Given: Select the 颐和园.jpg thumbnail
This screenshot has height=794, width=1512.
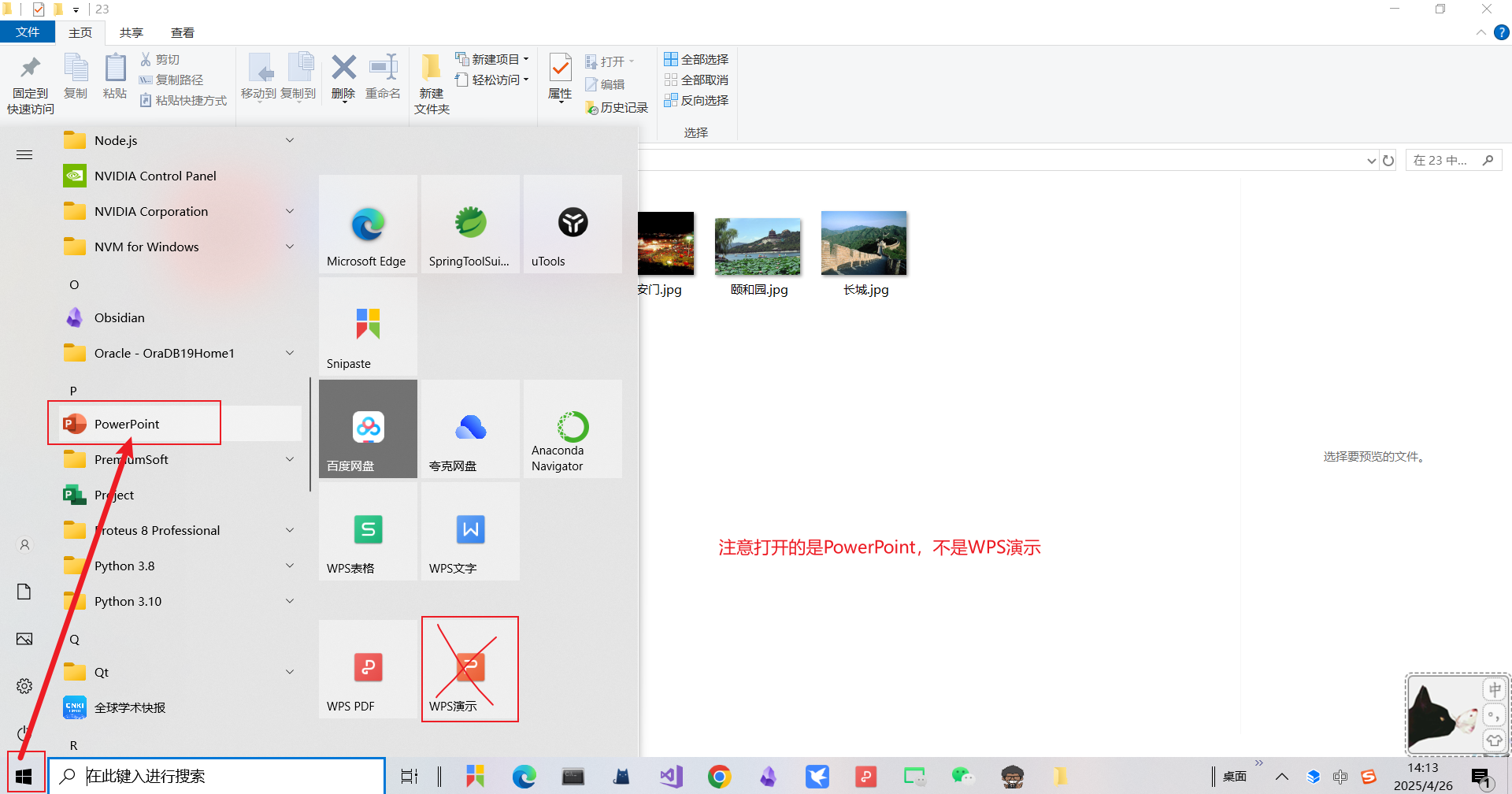Looking at the screenshot, I should [758, 247].
